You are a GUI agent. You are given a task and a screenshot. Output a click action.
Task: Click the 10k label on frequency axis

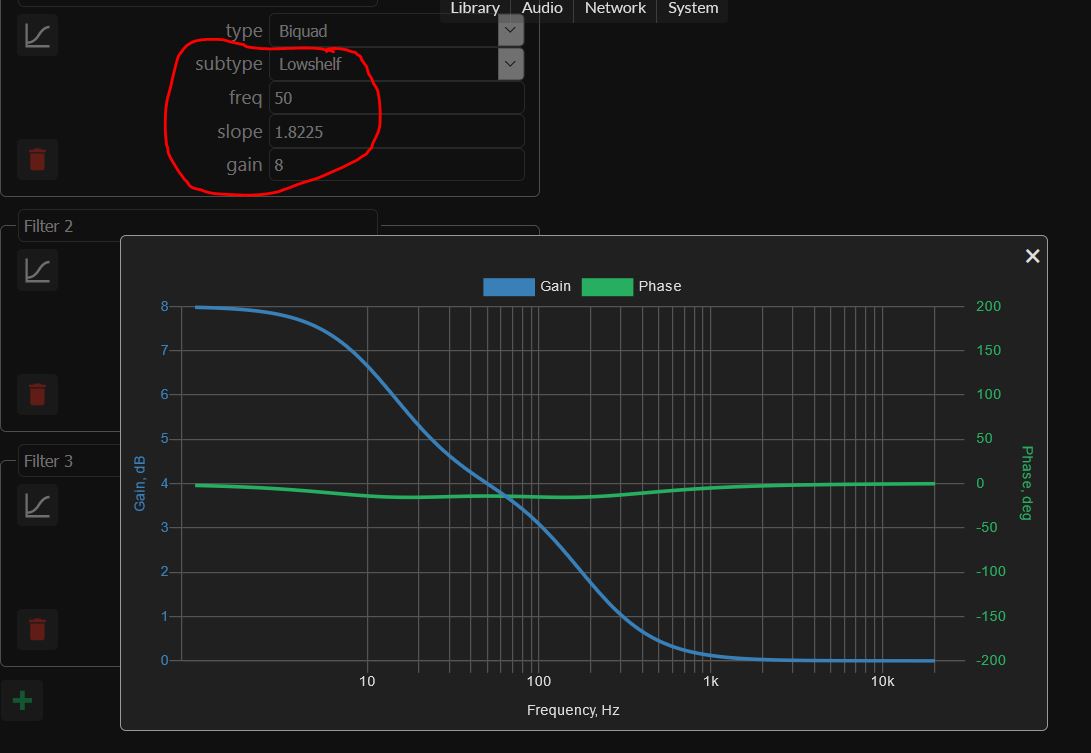(882, 681)
